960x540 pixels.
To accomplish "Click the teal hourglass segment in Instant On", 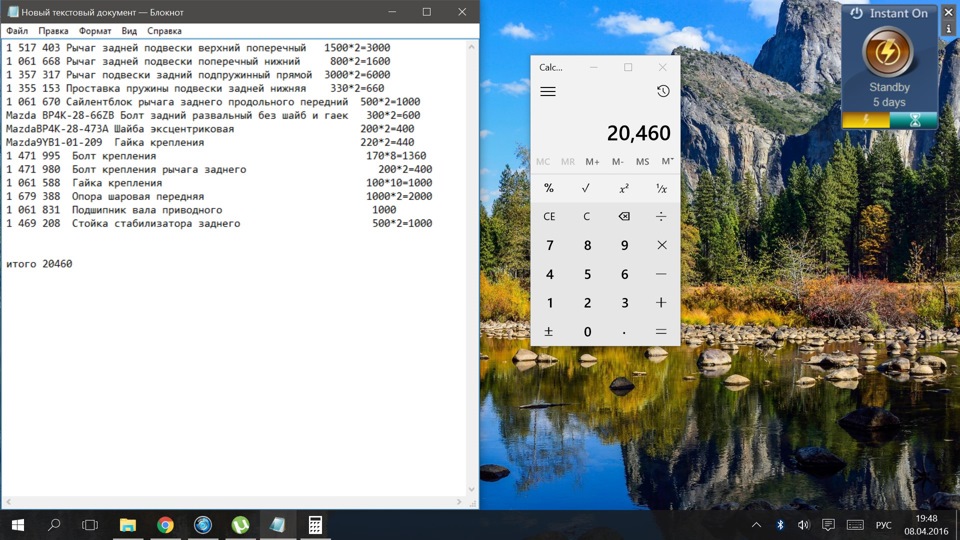I will 913,120.
